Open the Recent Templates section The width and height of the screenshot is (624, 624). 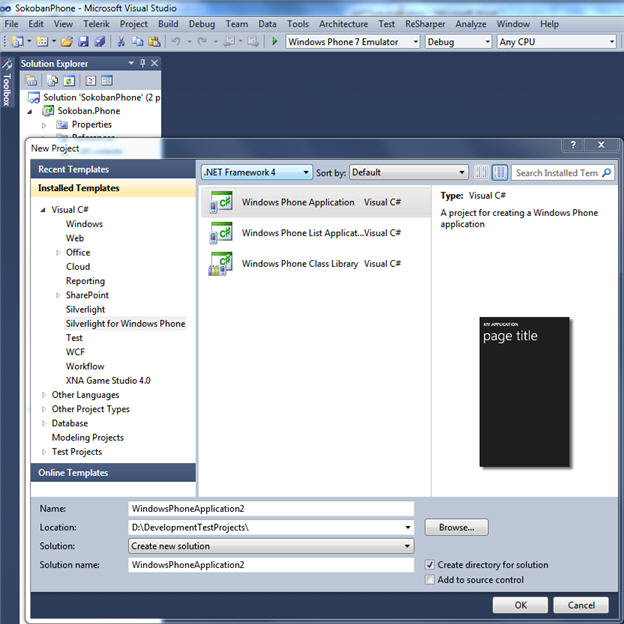point(113,169)
